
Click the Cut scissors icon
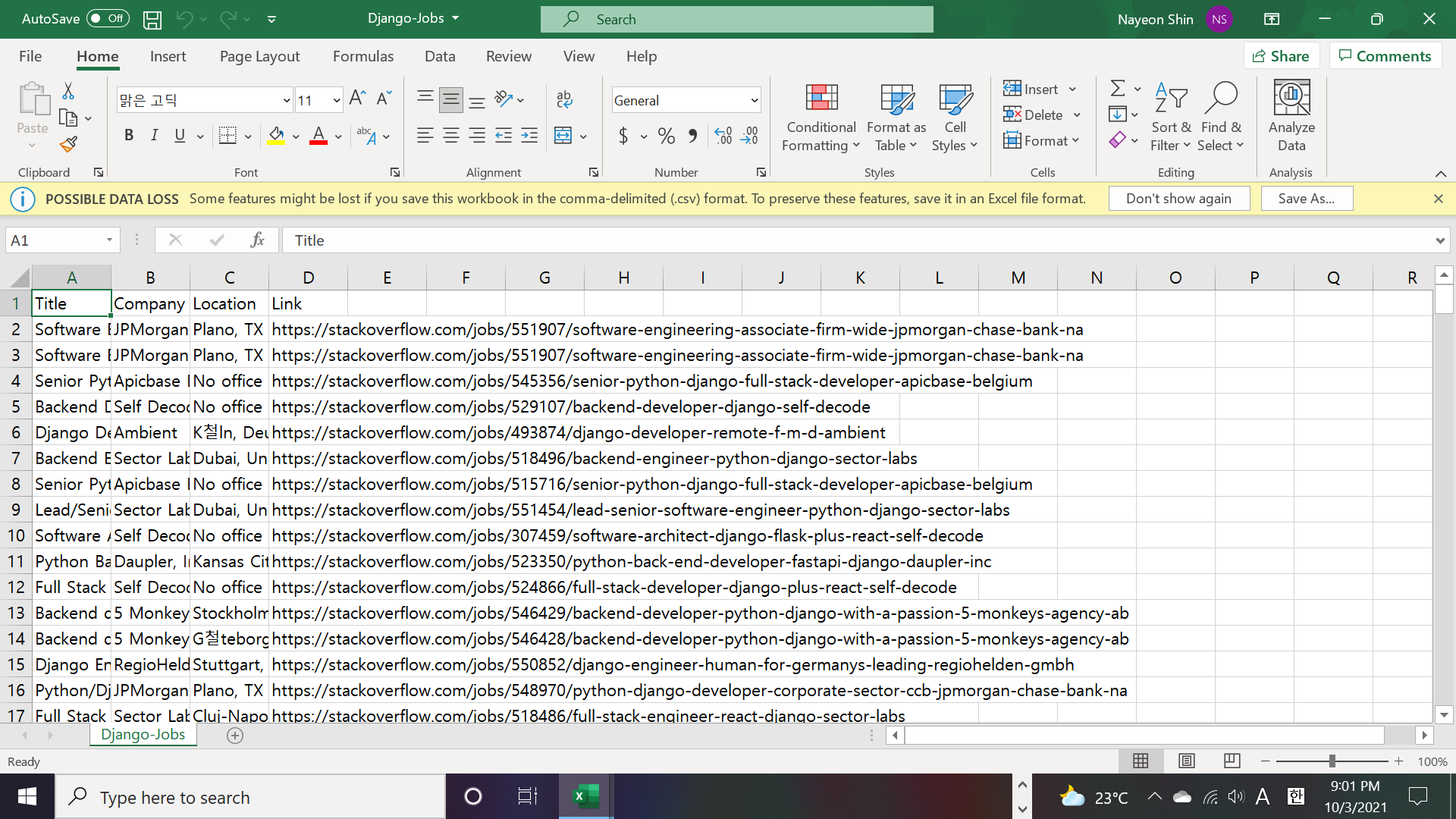68,91
